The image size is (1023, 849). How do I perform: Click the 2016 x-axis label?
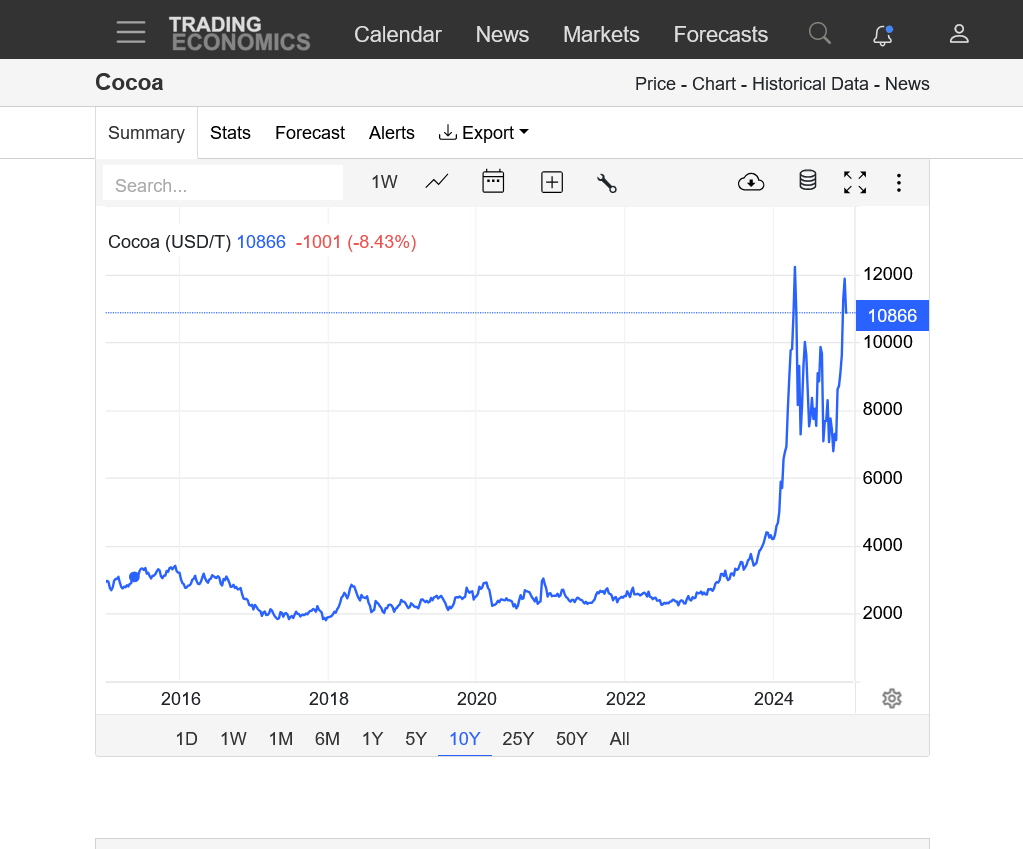point(181,699)
